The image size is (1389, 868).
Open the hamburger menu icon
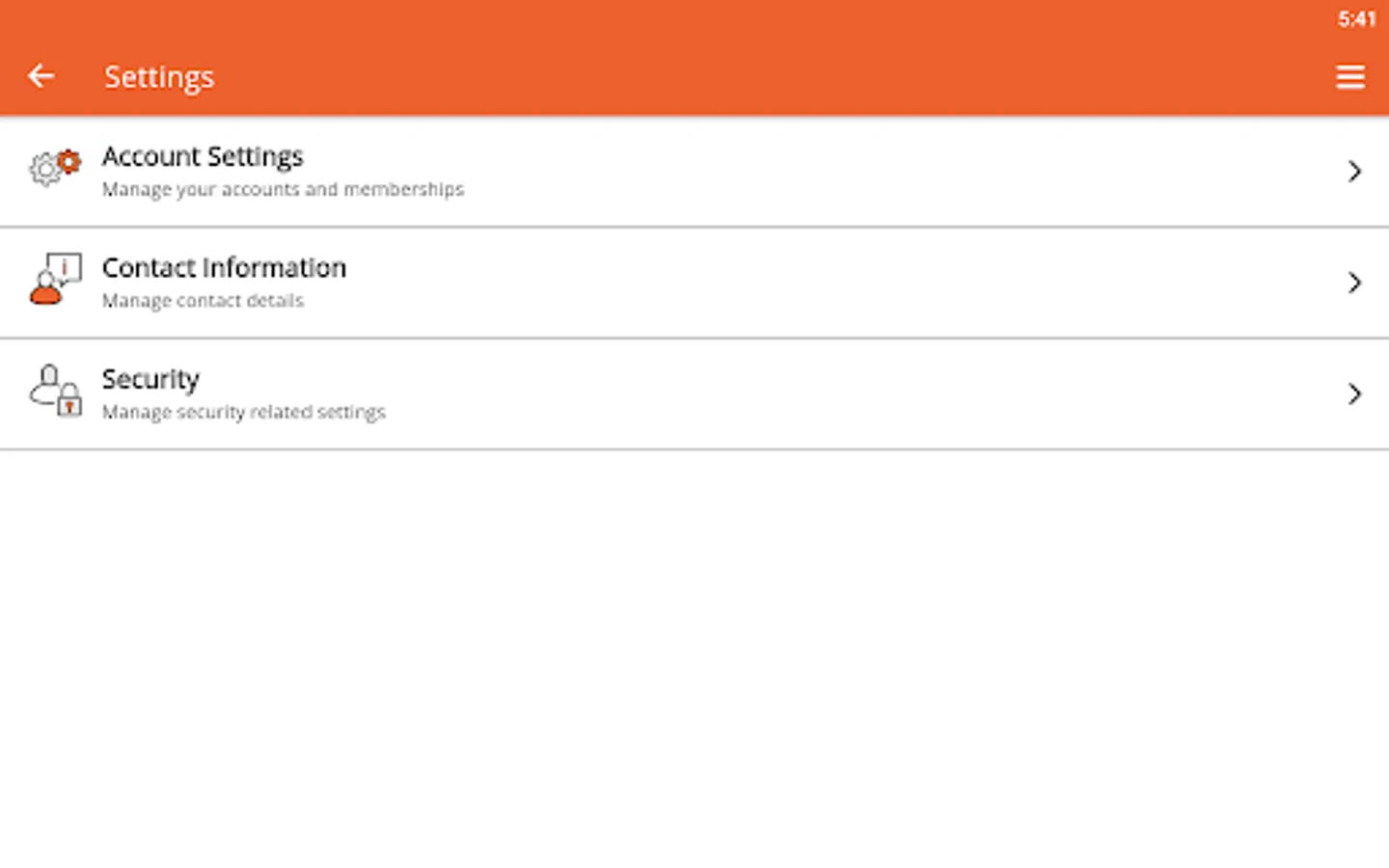tap(1350, 76)
